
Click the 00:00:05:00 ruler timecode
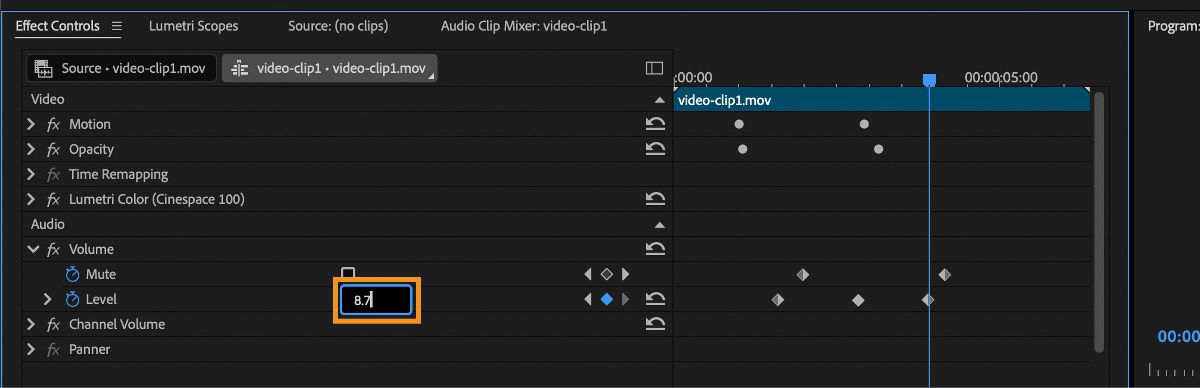pyautogui.click(x=1001, y=77)
